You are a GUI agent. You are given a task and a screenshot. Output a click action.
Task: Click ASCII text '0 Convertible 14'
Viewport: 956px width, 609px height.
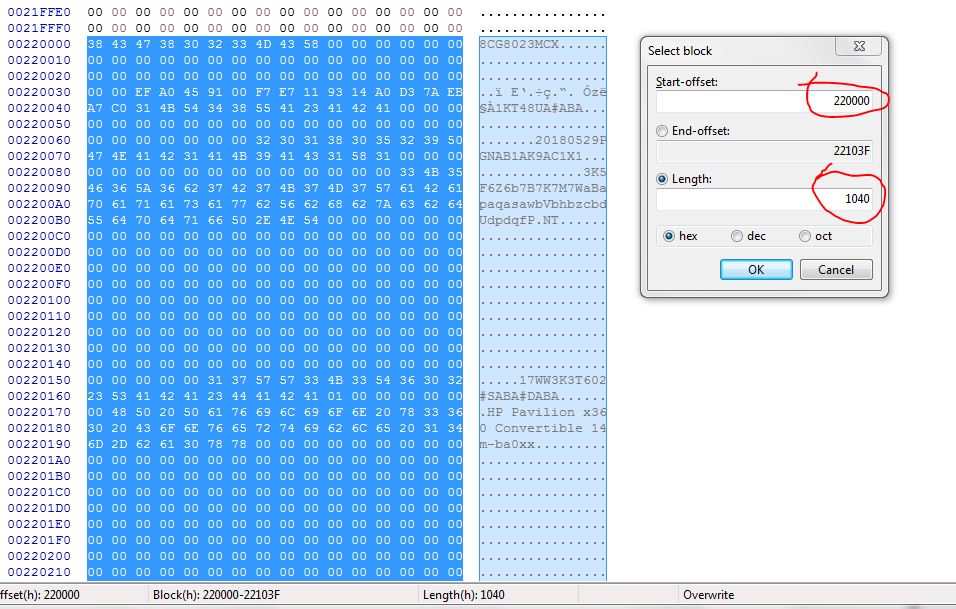[543, 428]
